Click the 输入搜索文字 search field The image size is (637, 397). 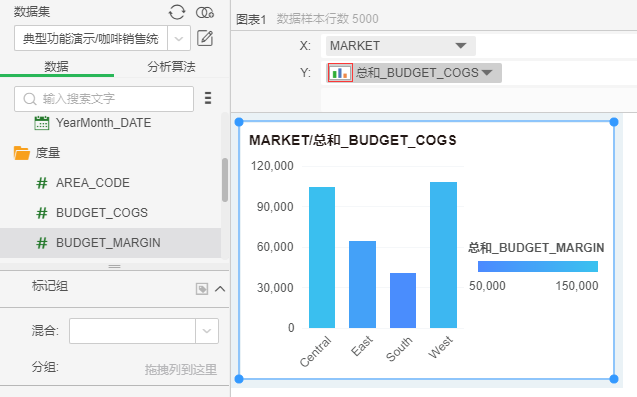[x=104, y=99]
